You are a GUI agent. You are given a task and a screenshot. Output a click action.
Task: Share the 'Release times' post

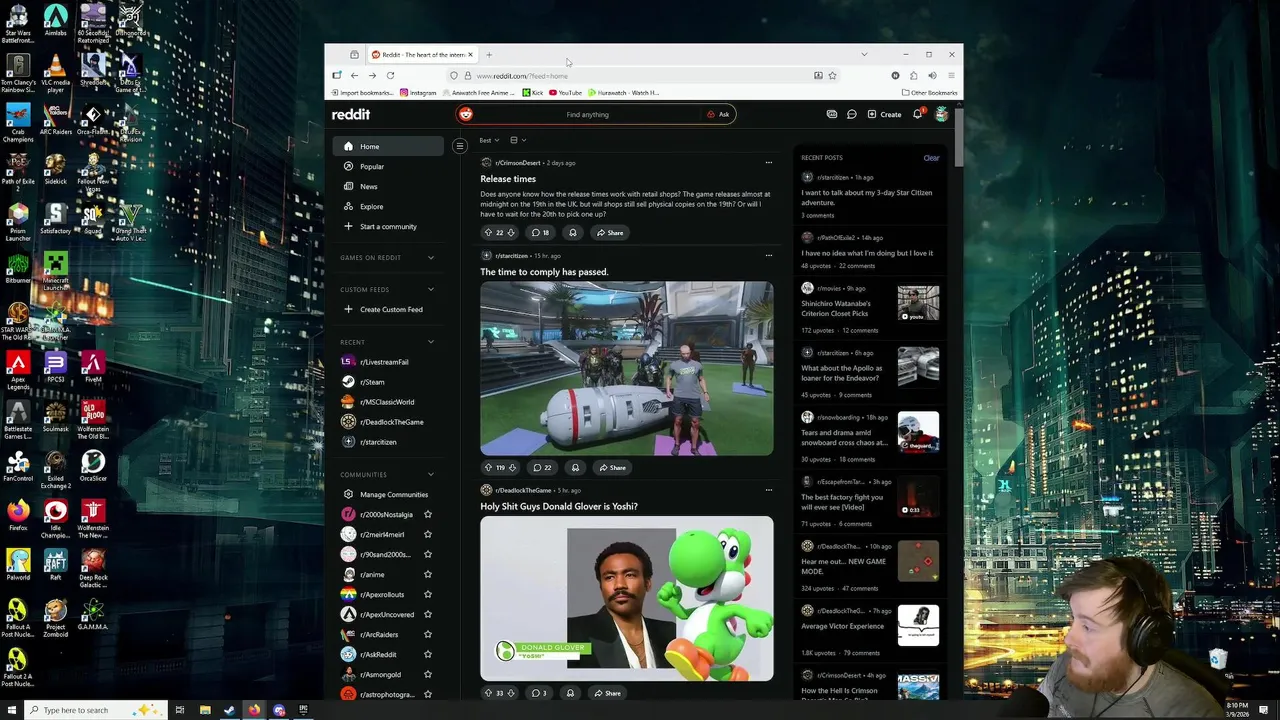tap(610, 232)
